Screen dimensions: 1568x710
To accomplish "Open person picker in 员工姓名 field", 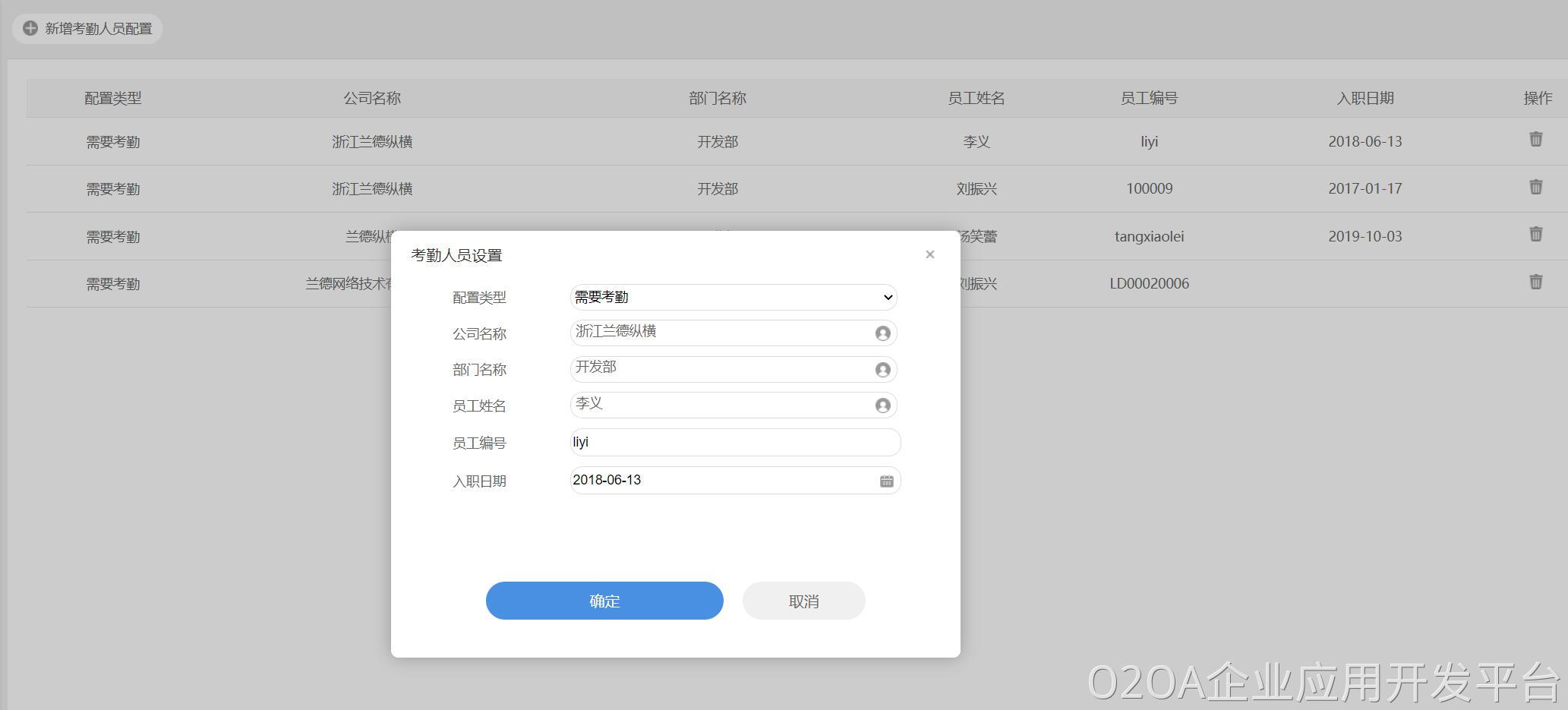I will pos(882,405).
